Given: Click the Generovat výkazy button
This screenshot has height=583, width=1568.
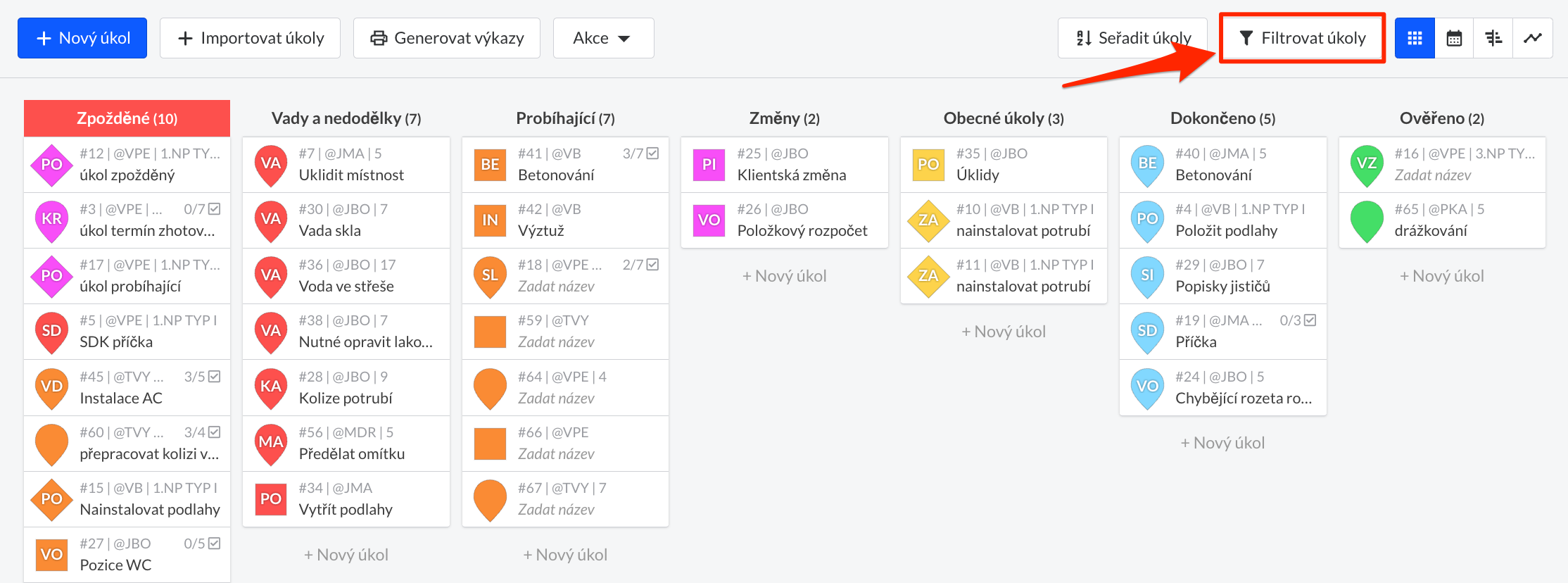Looking at the screenshot, I should pyautogui.click(x=446, y=38).
